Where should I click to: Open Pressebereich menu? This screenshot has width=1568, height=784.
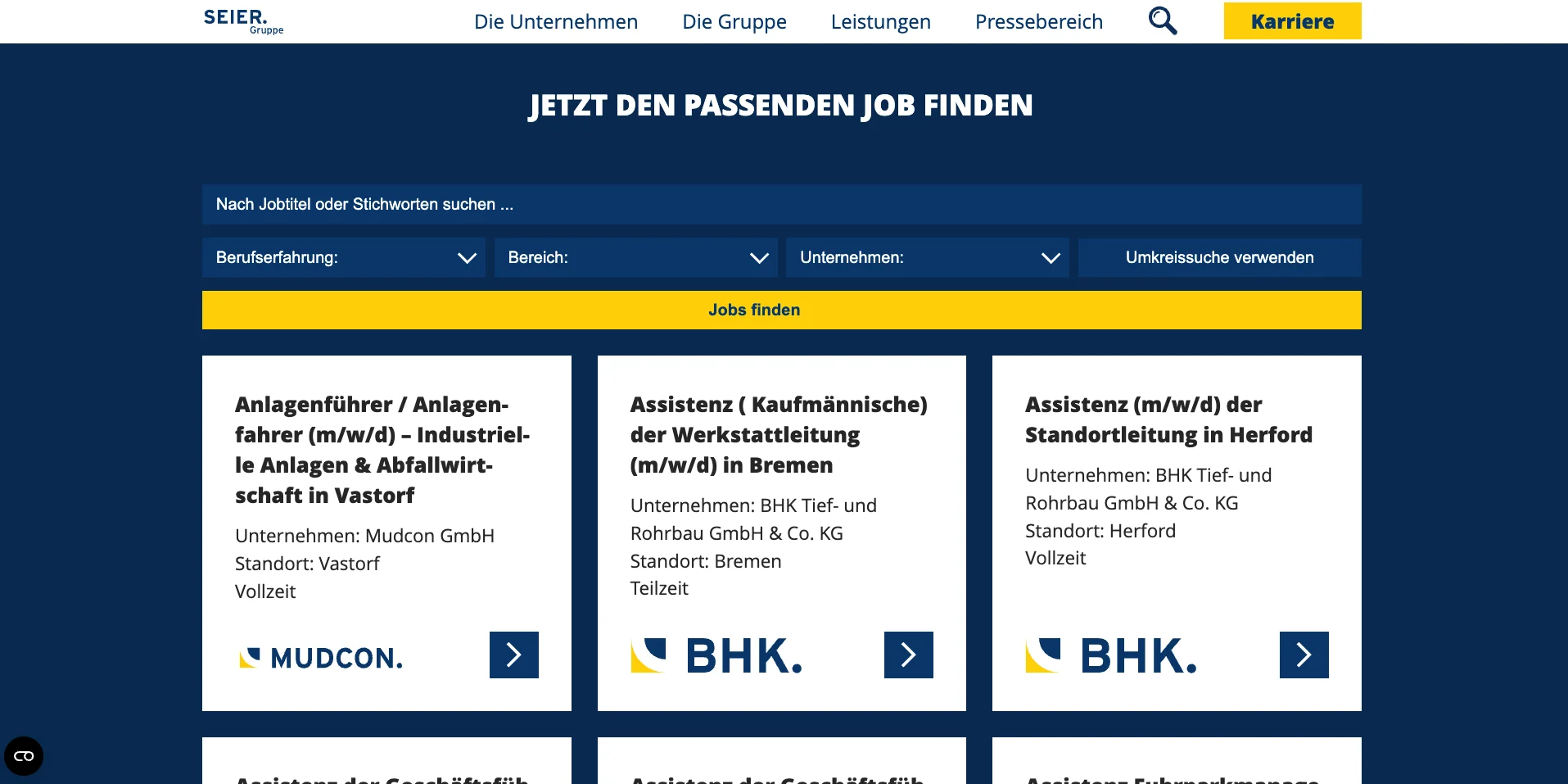[1039, 21]
